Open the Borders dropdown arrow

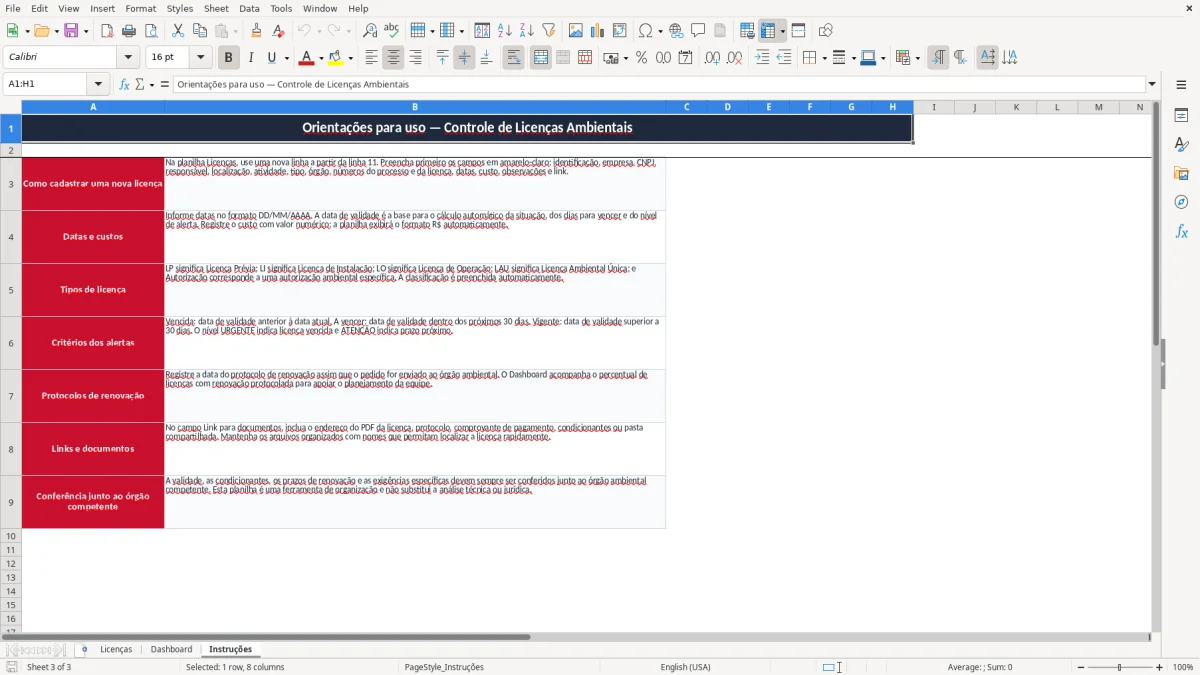click(824, 58)
